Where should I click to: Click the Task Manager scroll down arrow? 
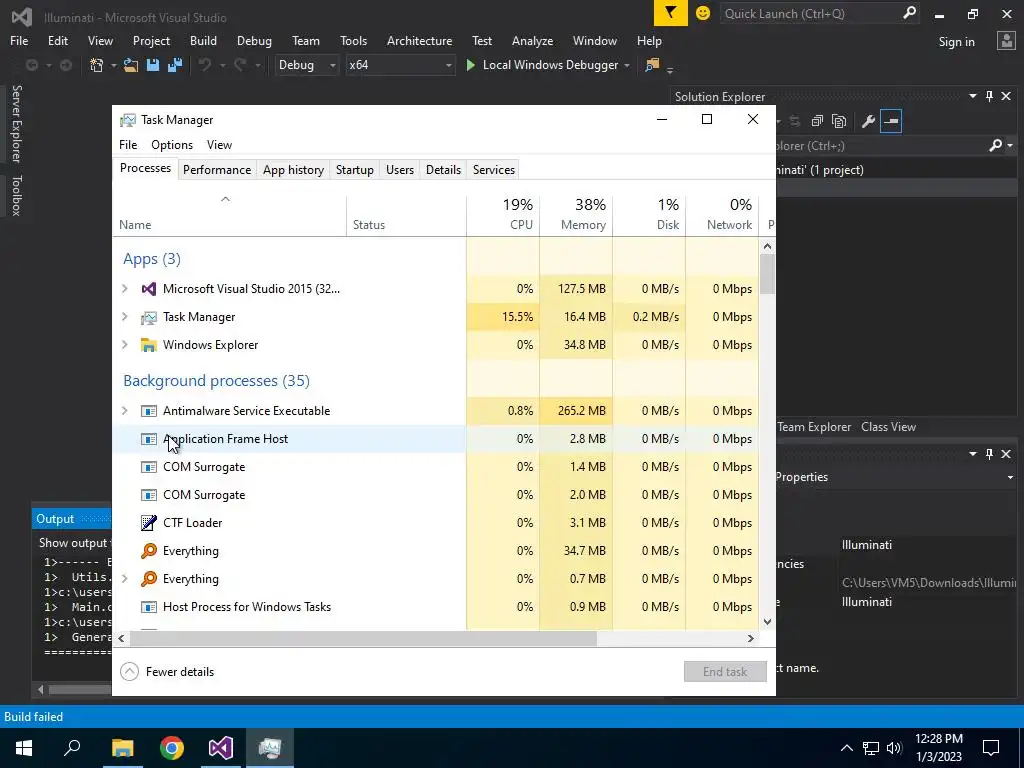coord(767,622)
